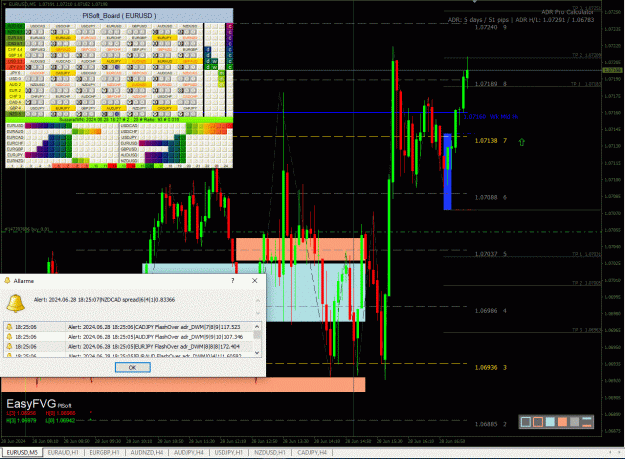Switch to the AUDJPY,H4 chart tab
Image resolution: width=625 pixels, height=459 pixels.
click(x=189, y=453)
